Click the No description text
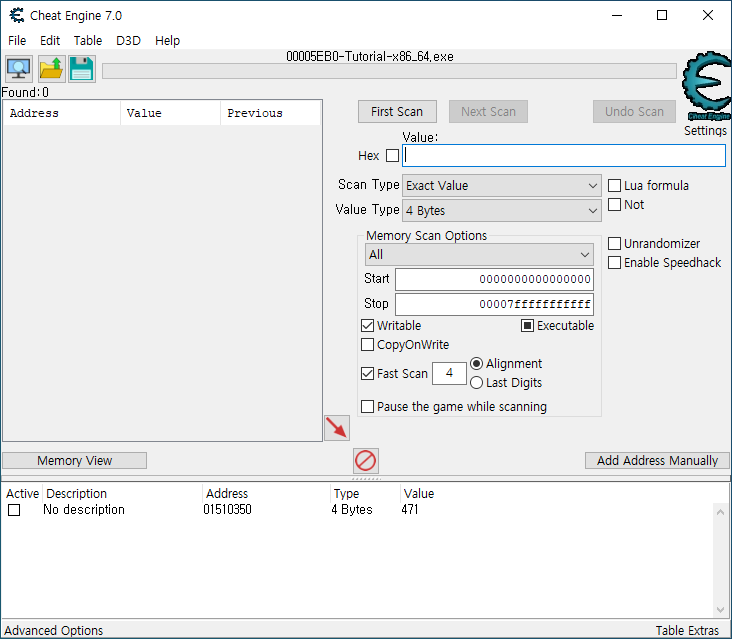This screenshot has height=639, width=732. tap(84, 509)
